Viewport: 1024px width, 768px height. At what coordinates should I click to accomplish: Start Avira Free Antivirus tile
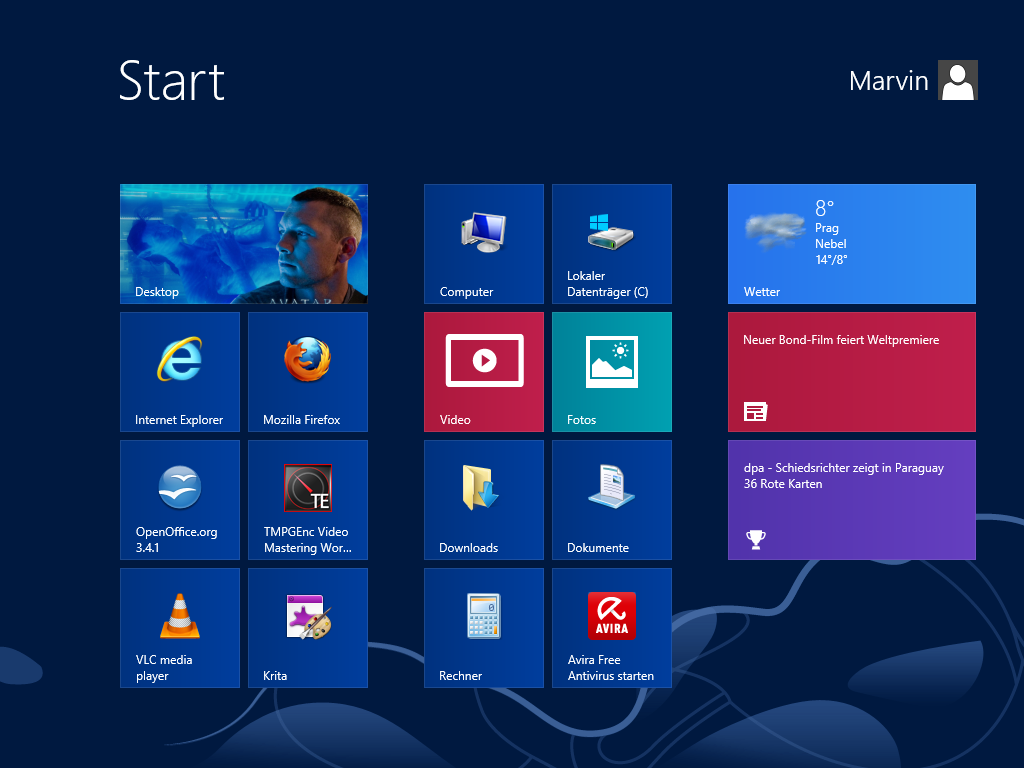[x=612, y=628]
